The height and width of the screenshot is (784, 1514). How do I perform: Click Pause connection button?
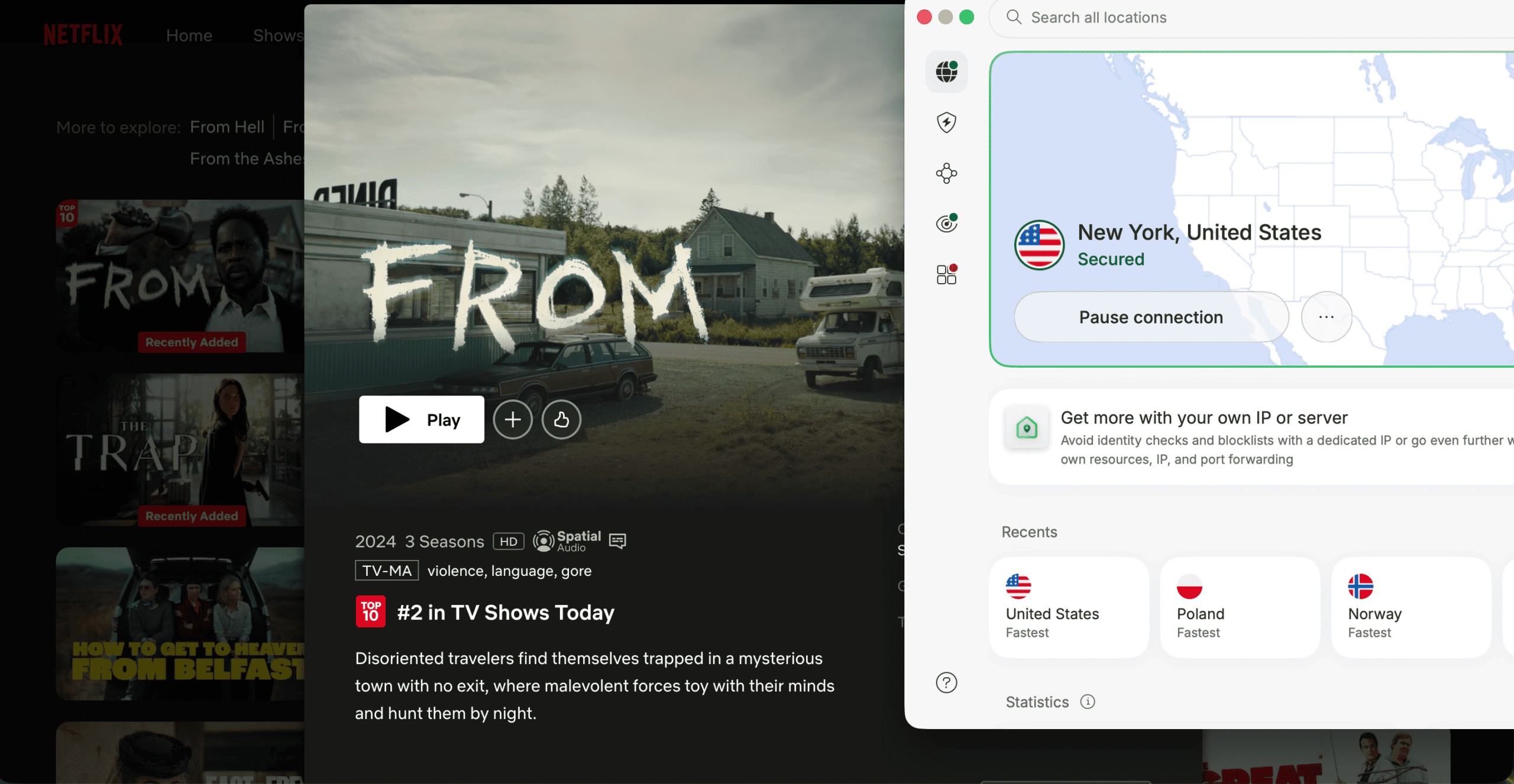coord(1151,317)
